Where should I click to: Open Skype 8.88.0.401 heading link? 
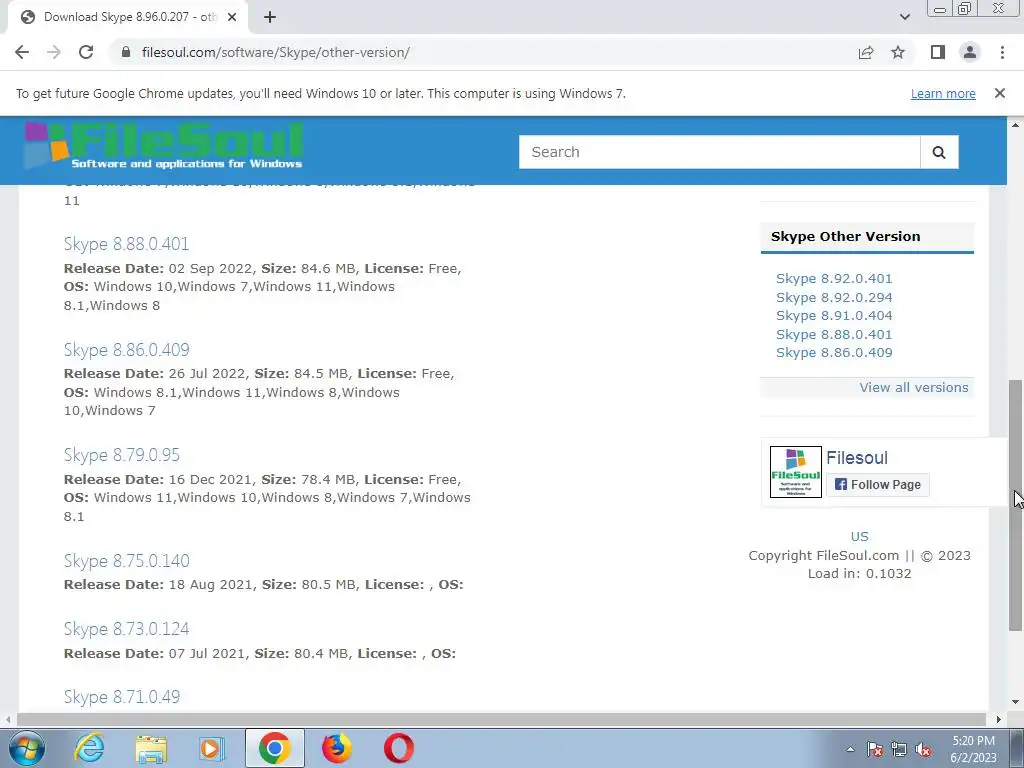point(127,244)
